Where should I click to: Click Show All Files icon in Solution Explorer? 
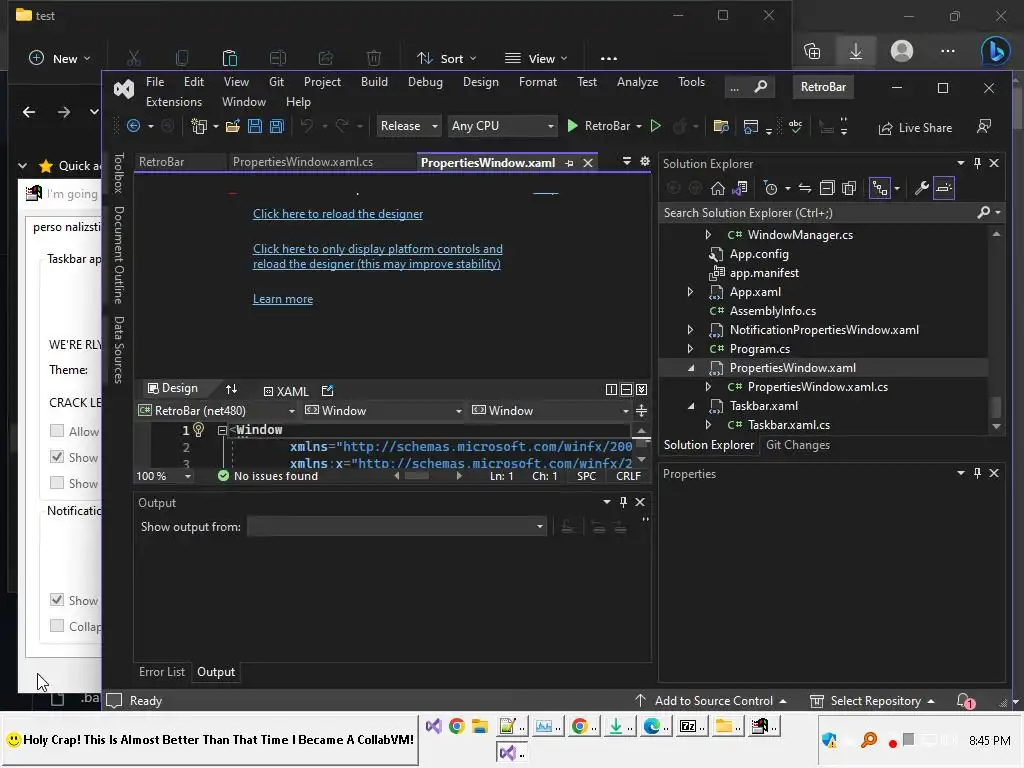(x=849, y=189)
